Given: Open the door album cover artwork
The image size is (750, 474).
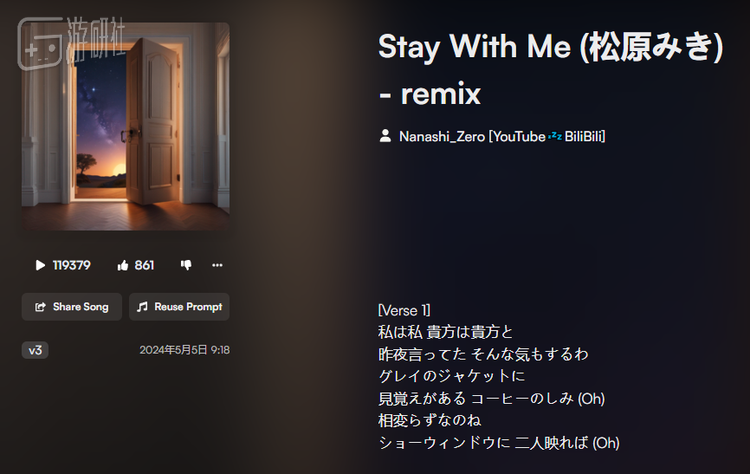Looking at the screenshot, I should point(125,126).
